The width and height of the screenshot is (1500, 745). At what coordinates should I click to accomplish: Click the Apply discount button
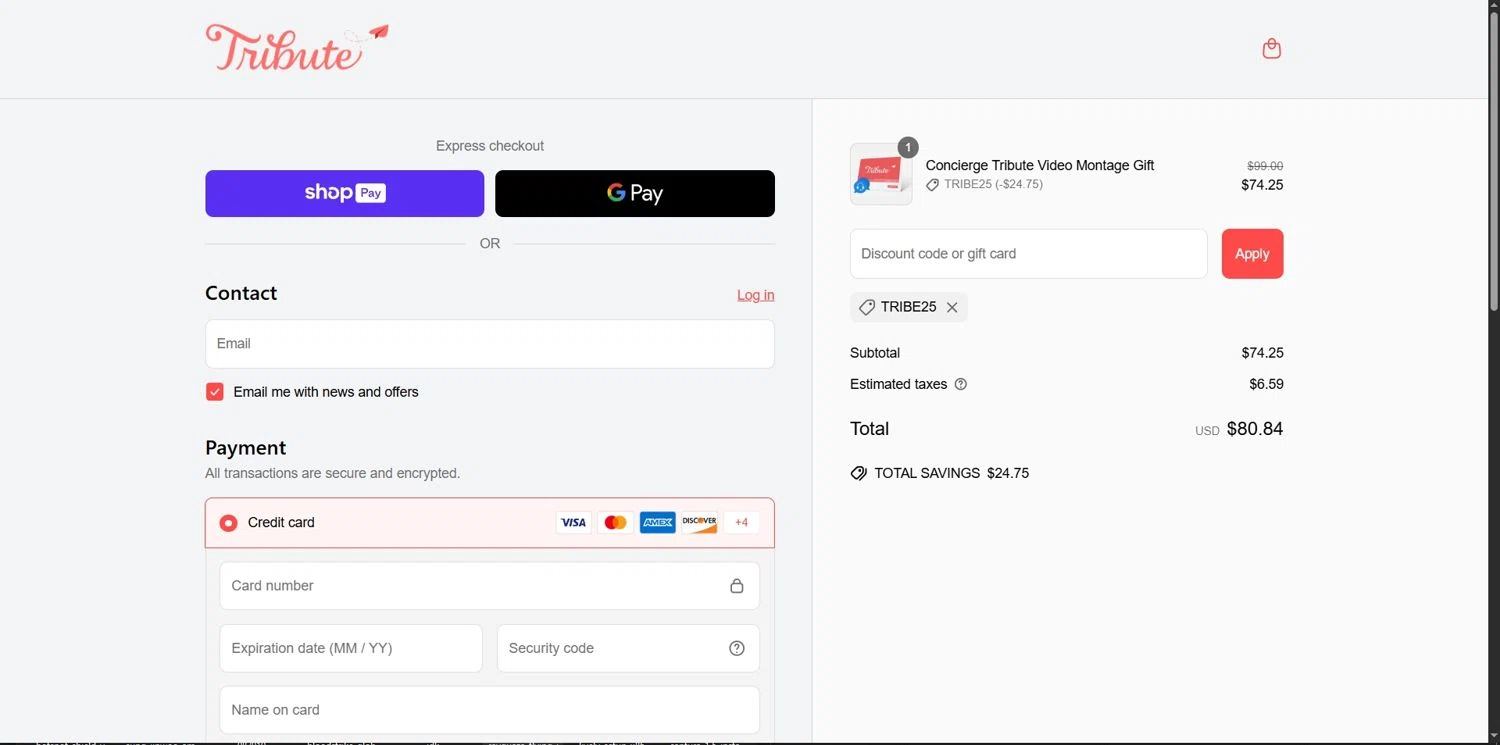pos(1252,254)
